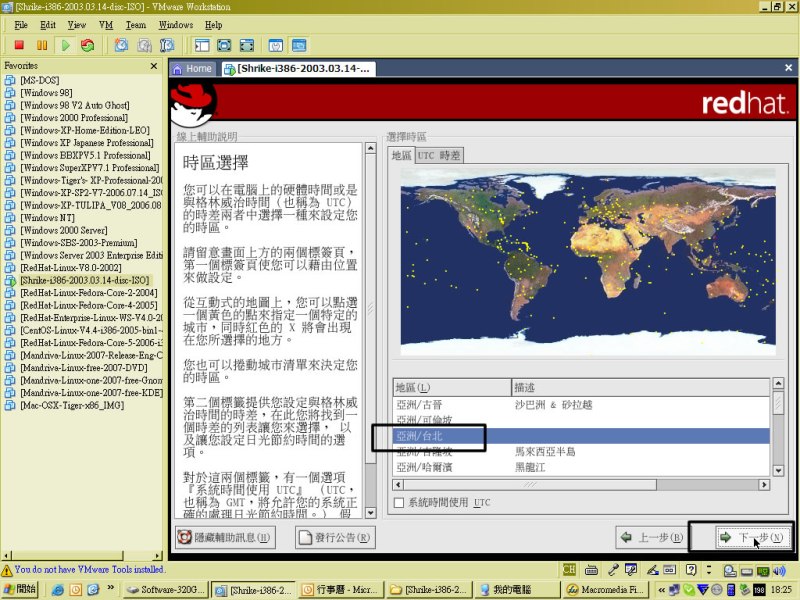Switch to the Home tab
The image size is (800, 600).
click(x=193, y=69)
